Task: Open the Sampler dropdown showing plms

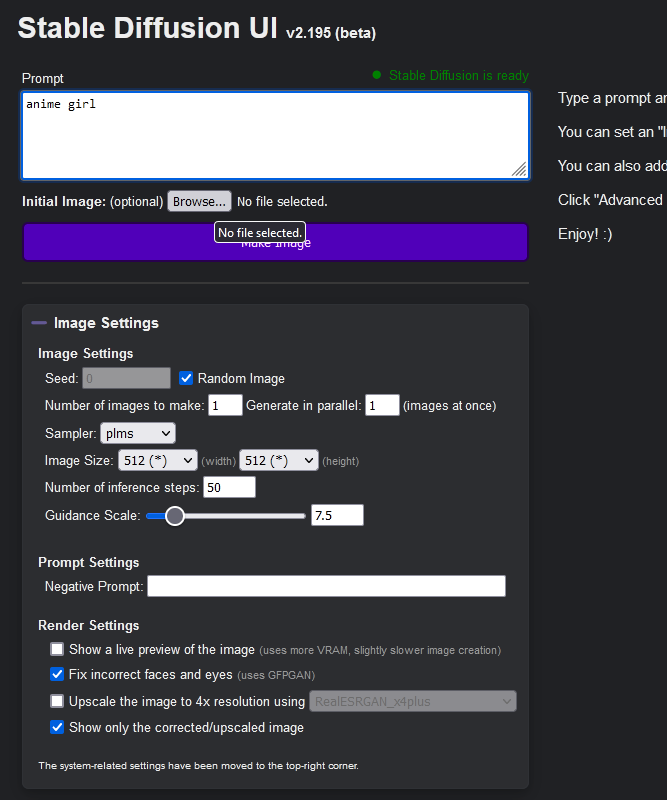Action: [x=138, y=433]
